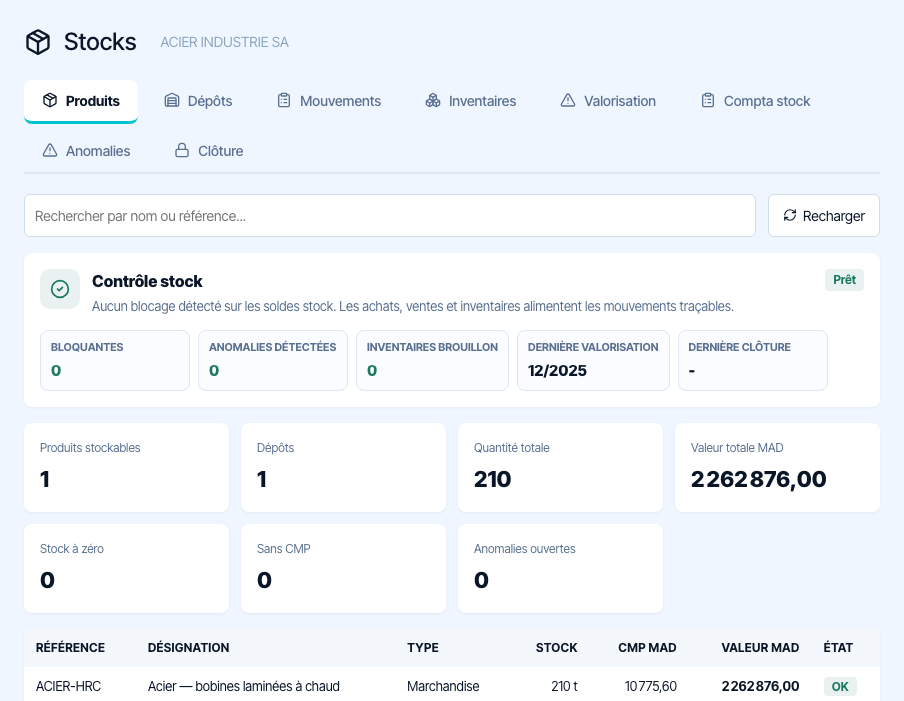Click the clipboard icon beside Compta stock
Screen dimensions: 904x701
coord(708,100)
